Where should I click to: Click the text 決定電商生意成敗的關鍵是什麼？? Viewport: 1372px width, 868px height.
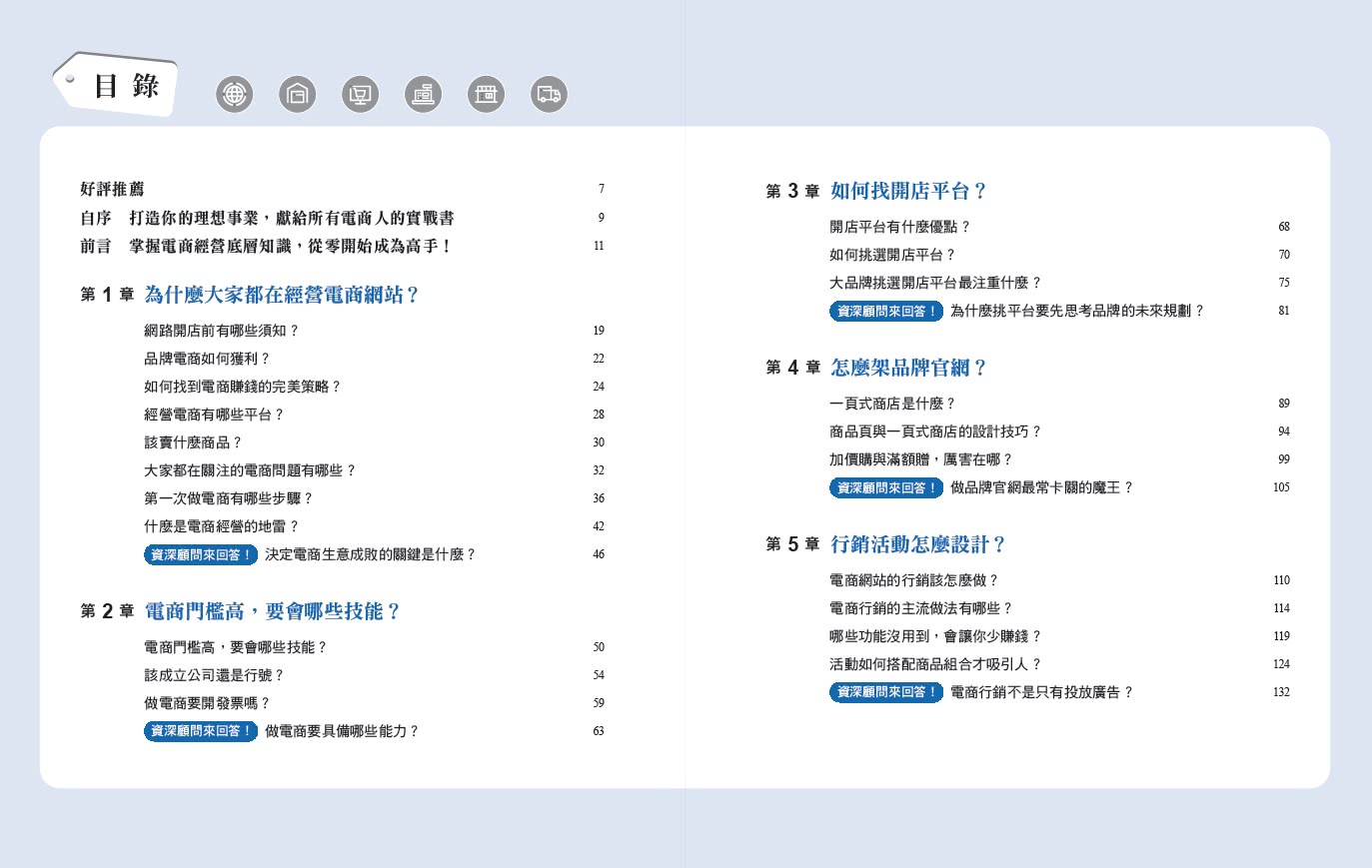point(371,554)
